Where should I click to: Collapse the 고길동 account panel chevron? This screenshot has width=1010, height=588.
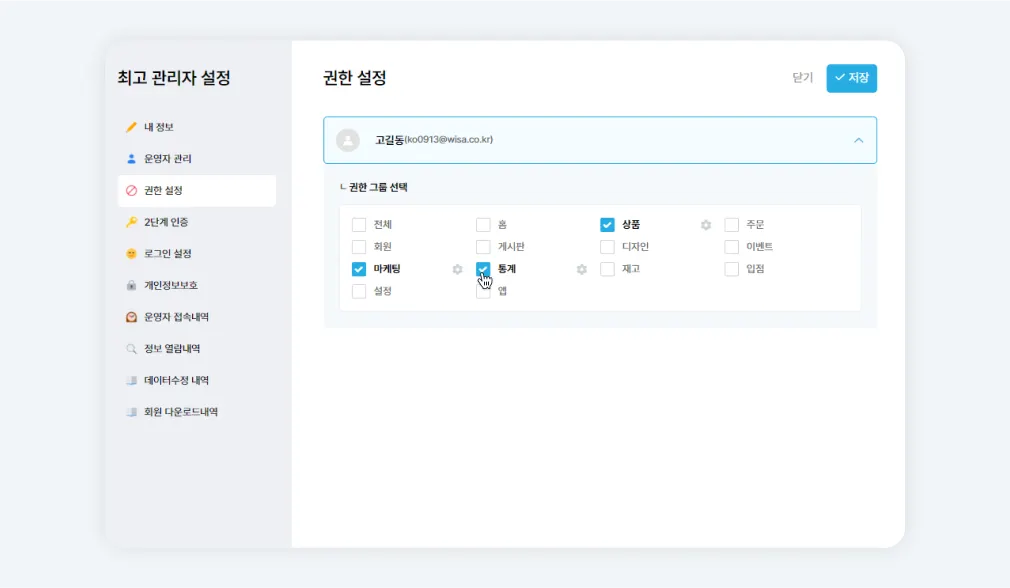tap(858, 140)
